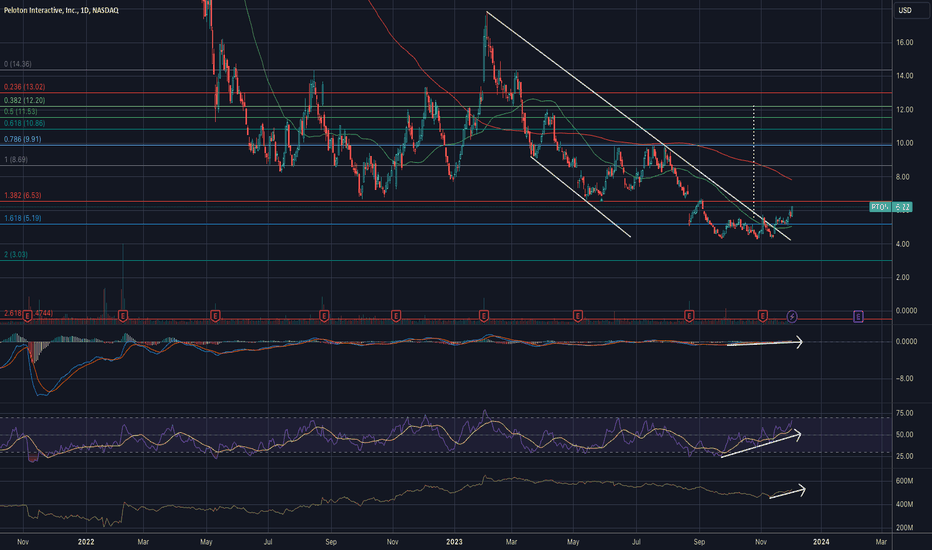
Task: Select the Fib label 0.382 (12.20)
Action: [24, 100]
